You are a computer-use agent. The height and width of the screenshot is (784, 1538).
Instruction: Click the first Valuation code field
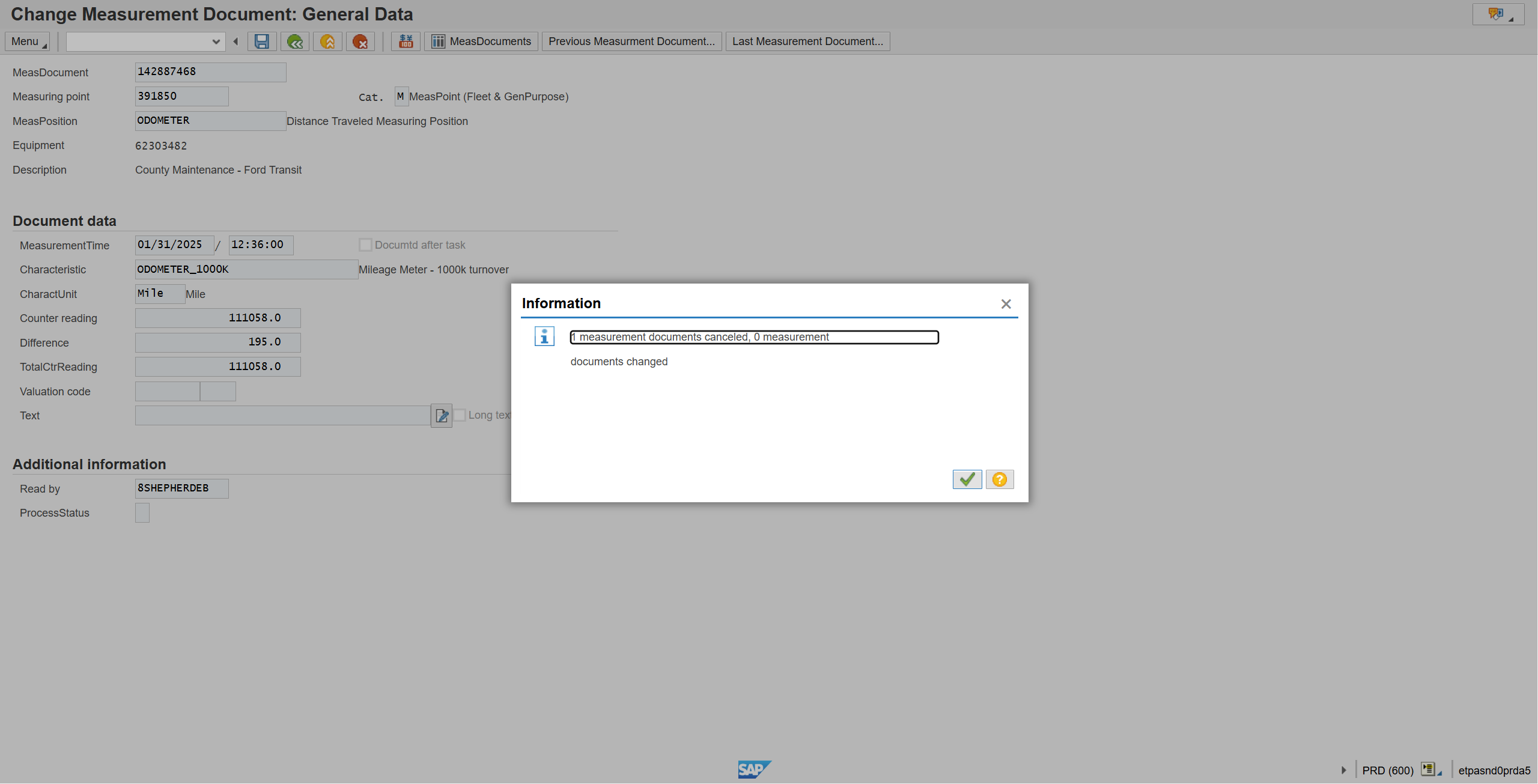pos(167,391)
